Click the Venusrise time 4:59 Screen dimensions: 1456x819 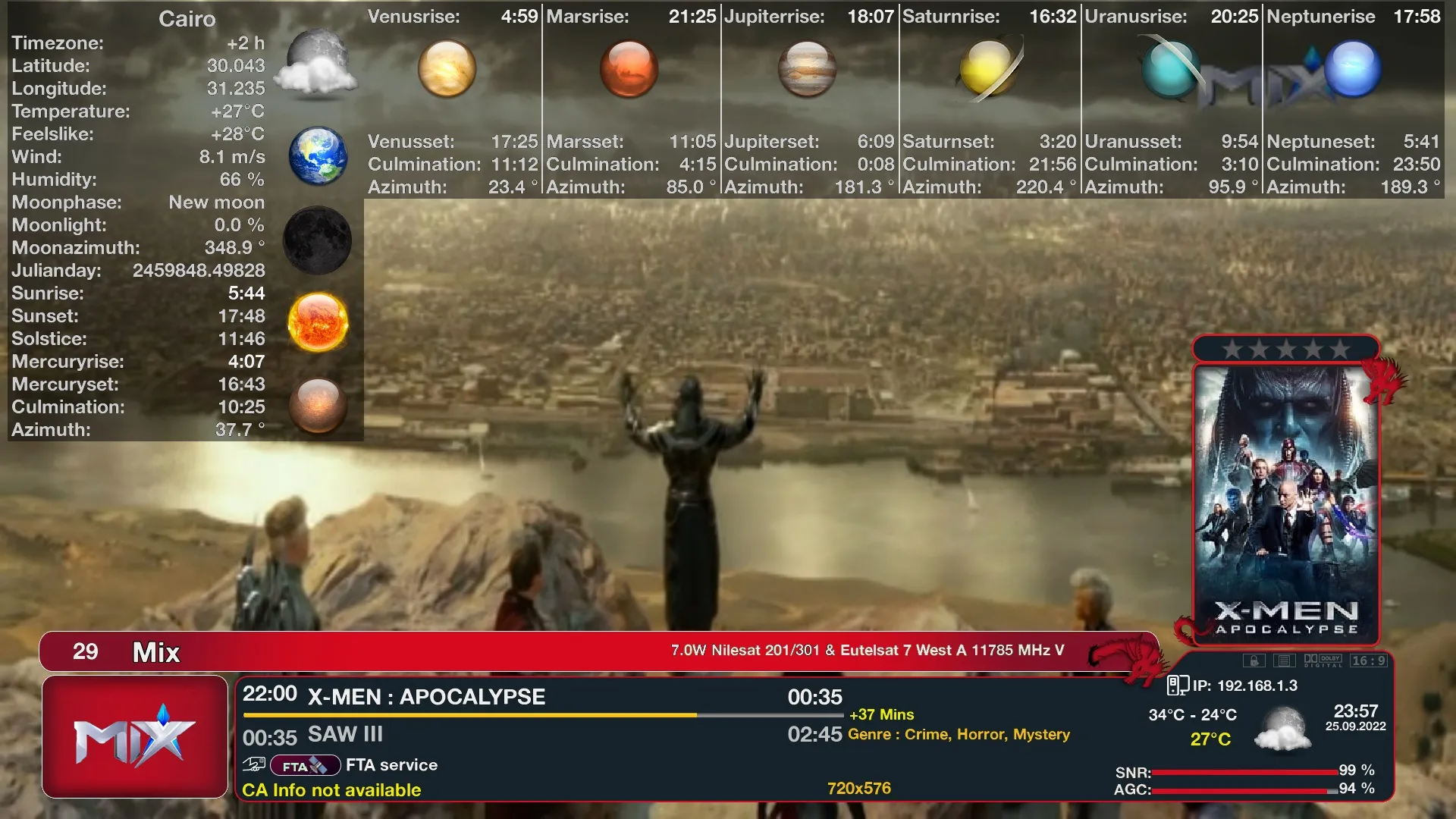pyautogui.click(x=519, y=17)
